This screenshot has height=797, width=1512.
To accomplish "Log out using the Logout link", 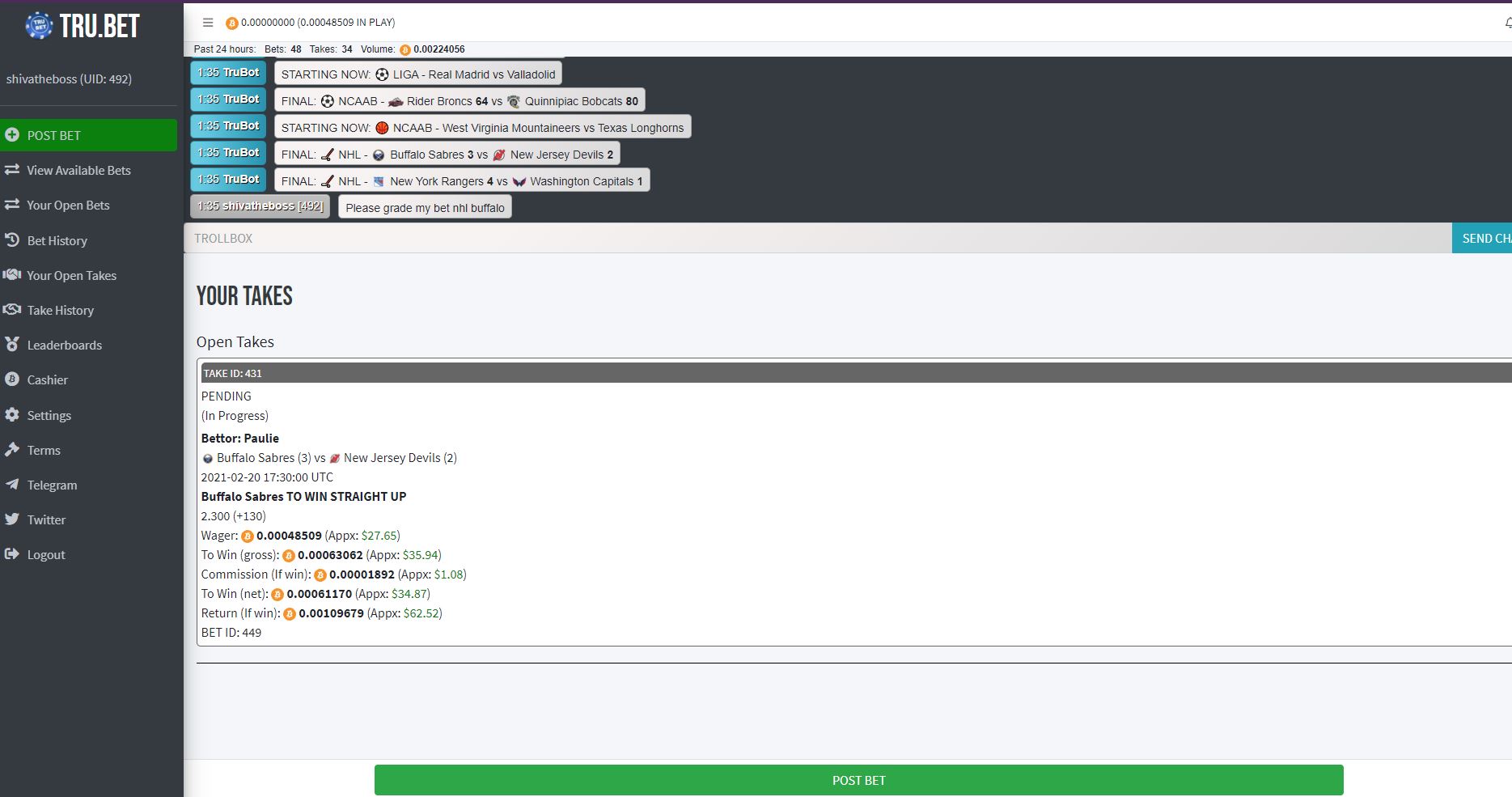I will [x=46, y=554].
